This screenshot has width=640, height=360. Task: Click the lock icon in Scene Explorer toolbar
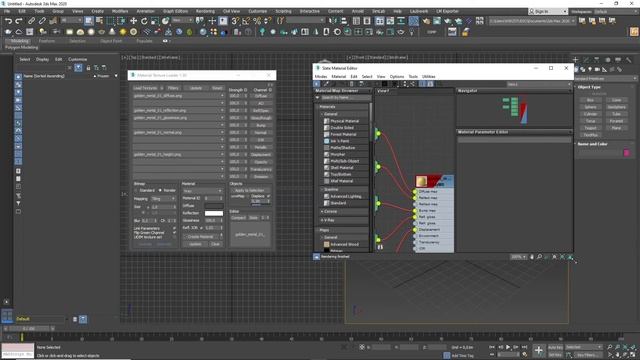[x=88, y=68]
